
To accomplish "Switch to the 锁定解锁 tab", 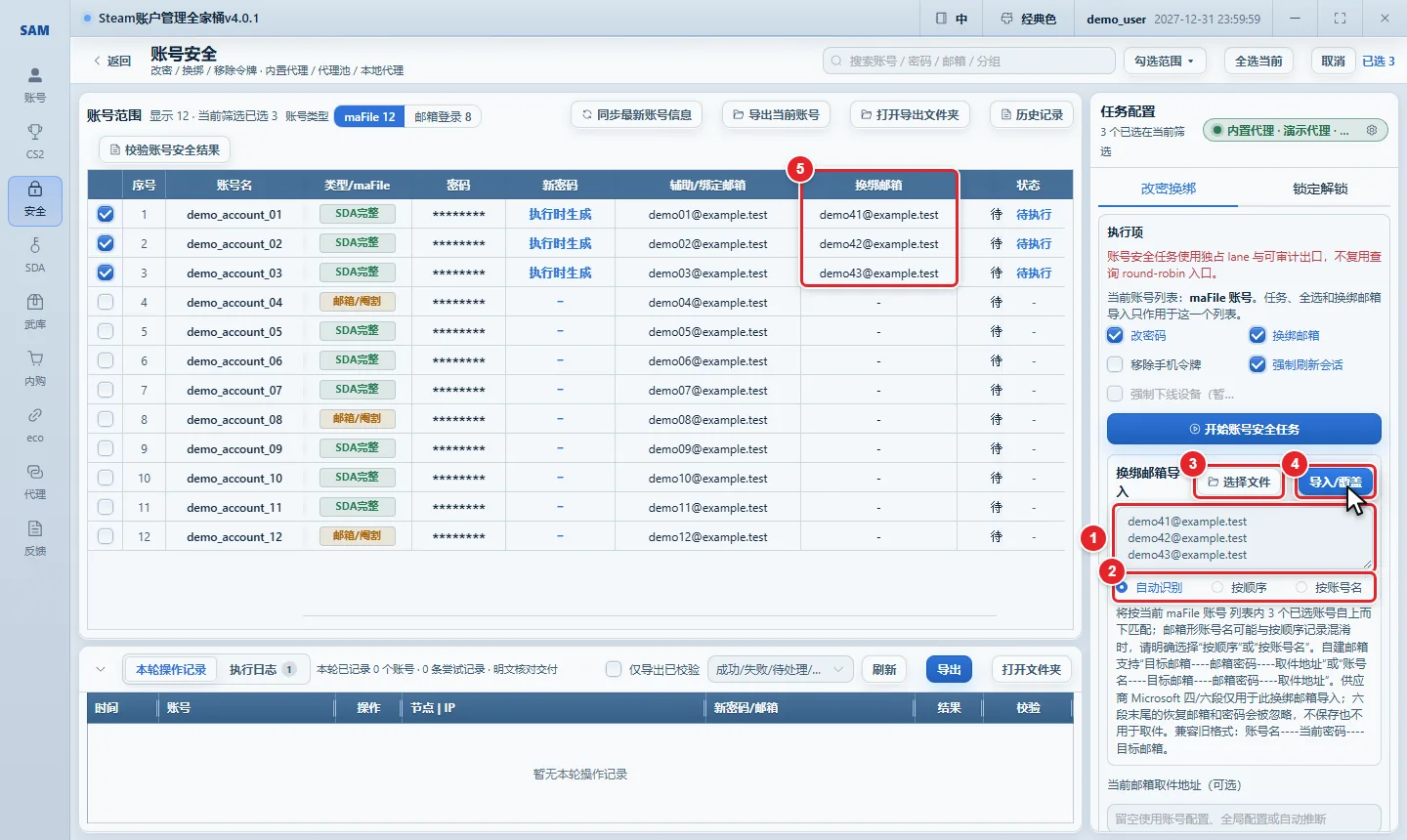I will coord(1320,189).
